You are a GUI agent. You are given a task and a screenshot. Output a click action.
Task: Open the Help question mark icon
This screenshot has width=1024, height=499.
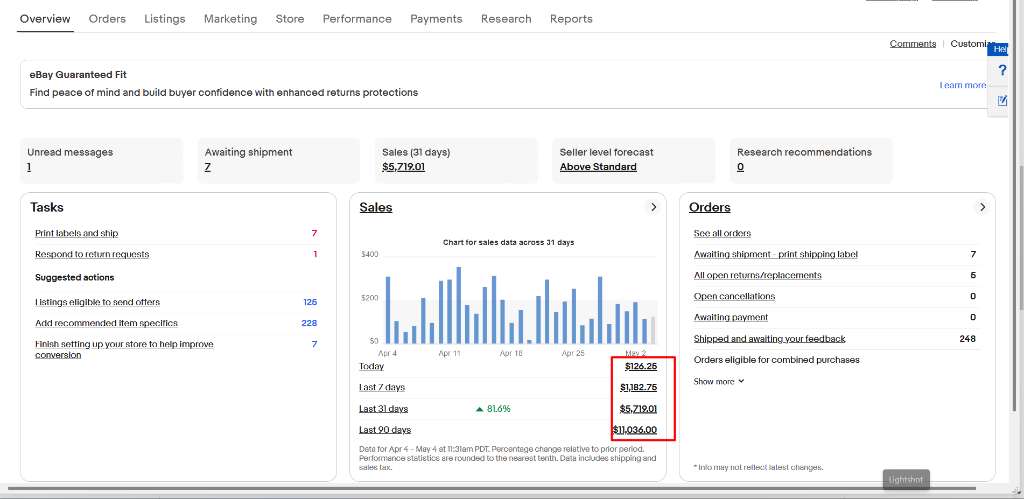[x=1002, y=71]
